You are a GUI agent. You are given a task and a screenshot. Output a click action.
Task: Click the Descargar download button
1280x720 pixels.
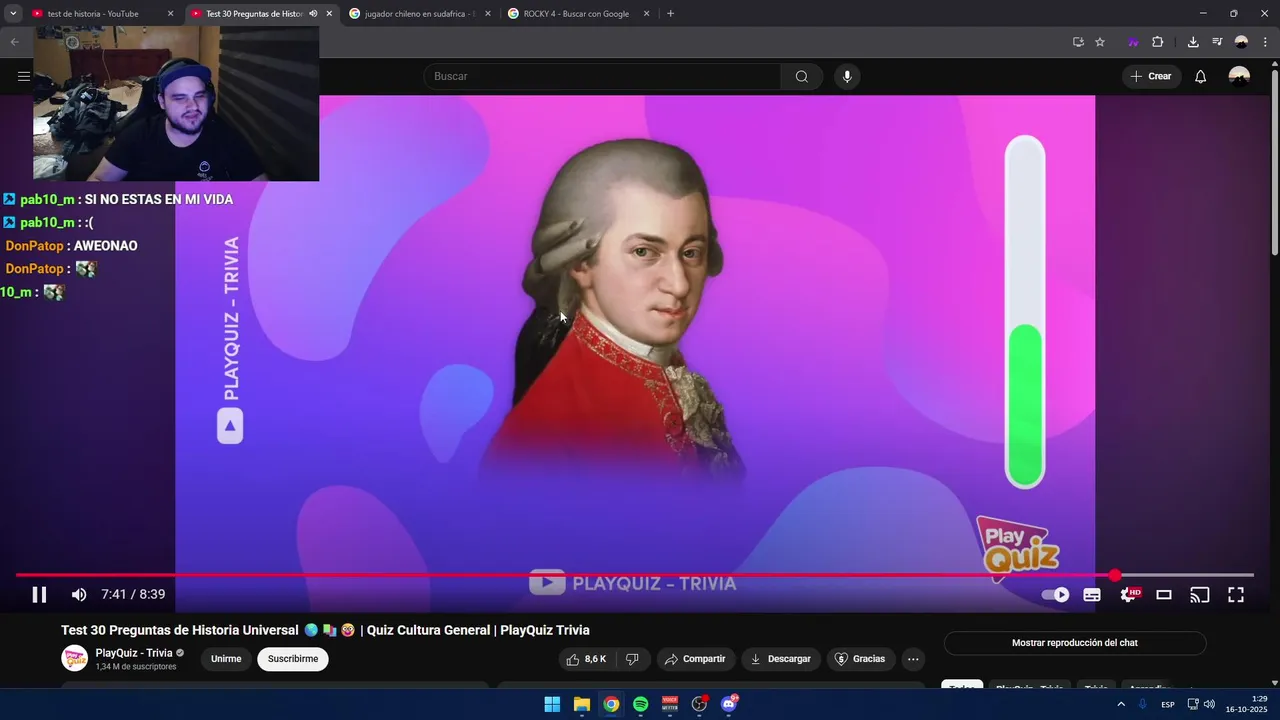[x=781, y=659]
